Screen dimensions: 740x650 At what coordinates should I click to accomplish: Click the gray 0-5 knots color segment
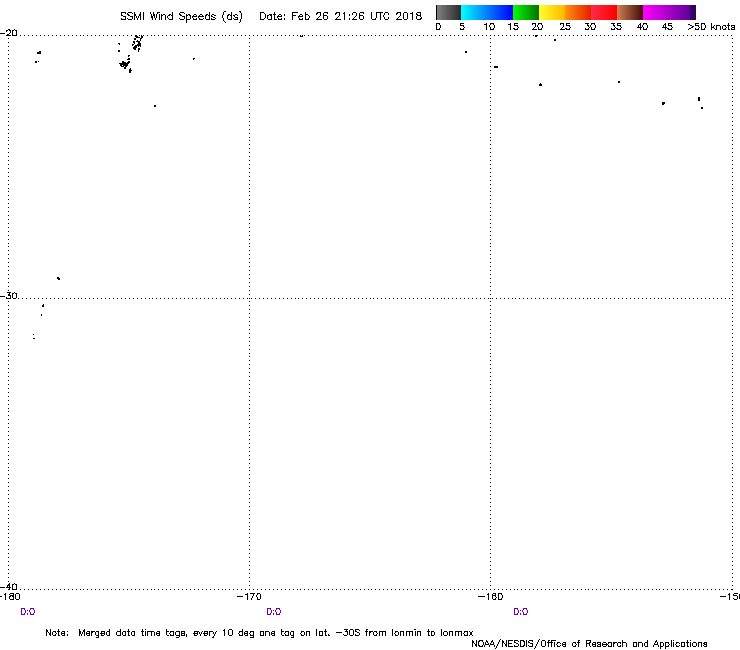point(448,13)
